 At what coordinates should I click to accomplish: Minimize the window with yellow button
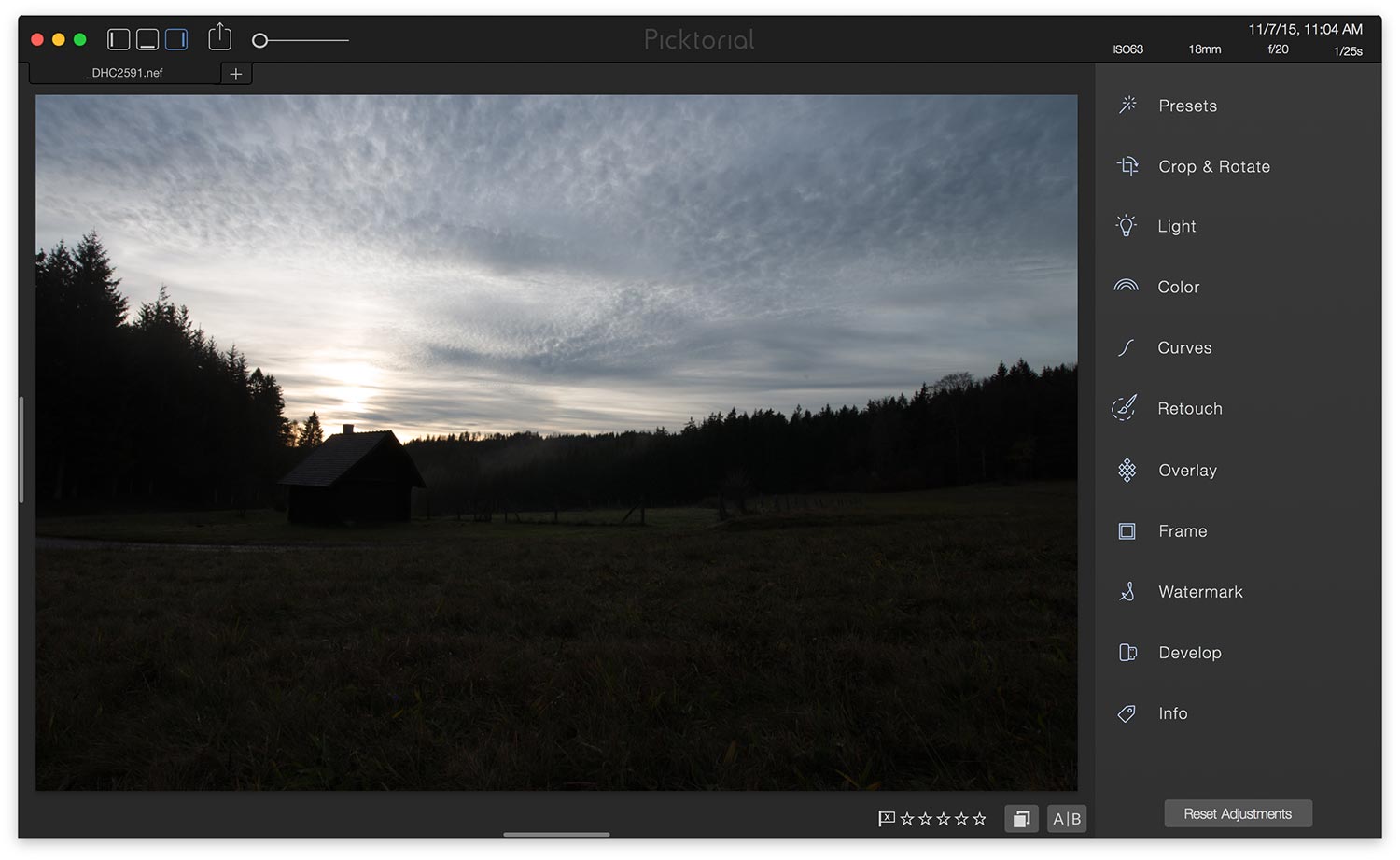click(58, 39)
